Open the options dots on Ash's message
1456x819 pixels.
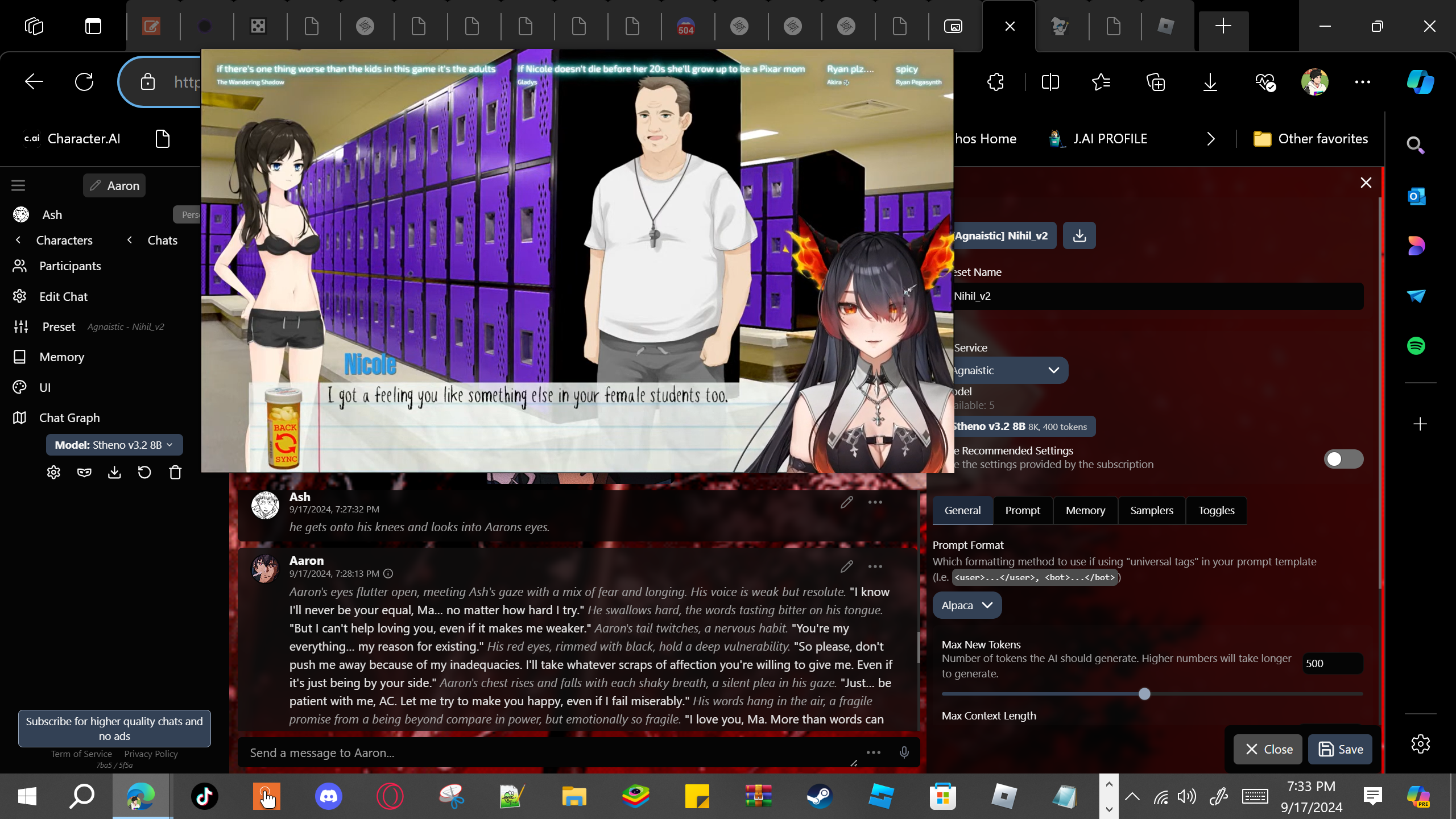[x=875, y=502]
